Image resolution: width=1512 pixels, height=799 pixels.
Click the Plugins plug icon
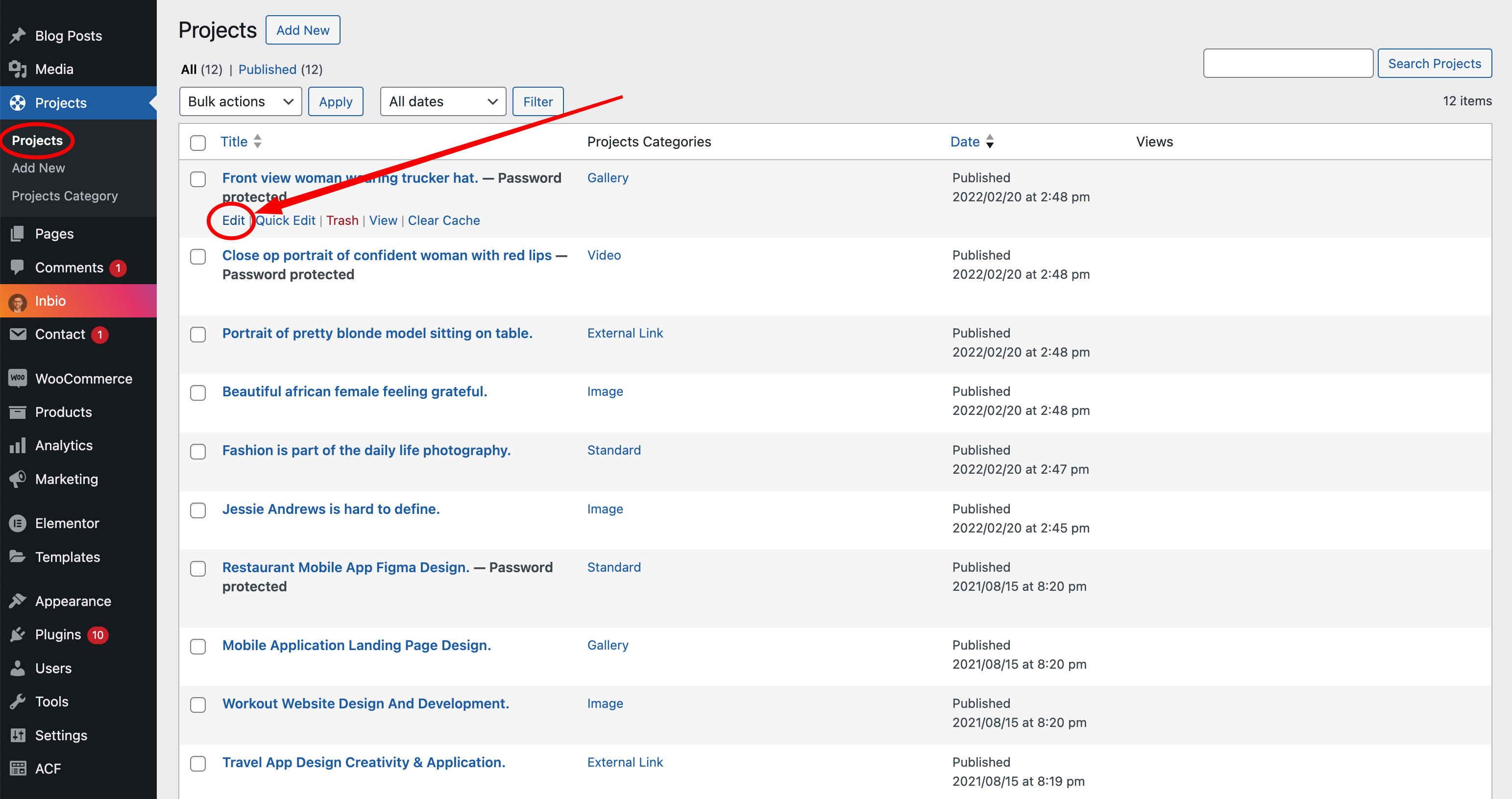pos(18,634)
